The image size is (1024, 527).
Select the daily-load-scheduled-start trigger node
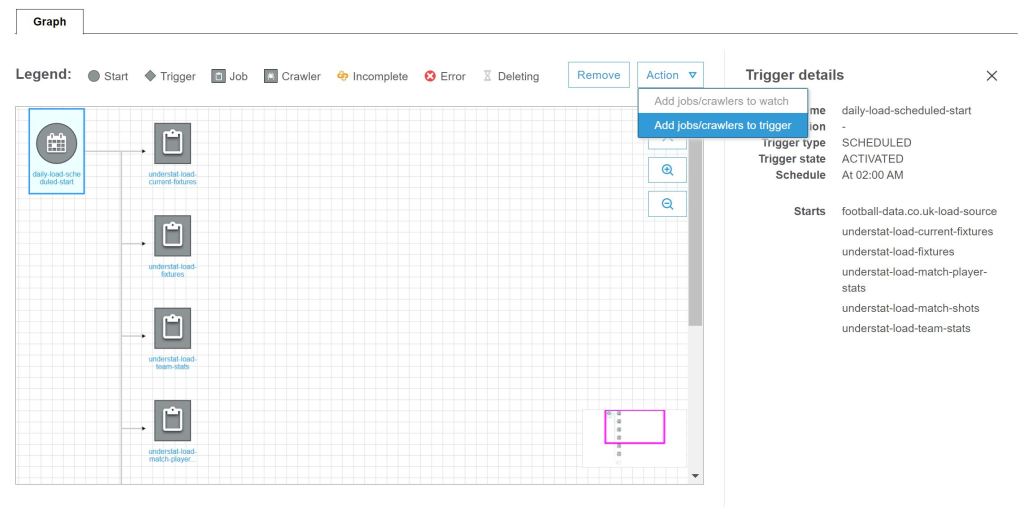click(56, 145)
